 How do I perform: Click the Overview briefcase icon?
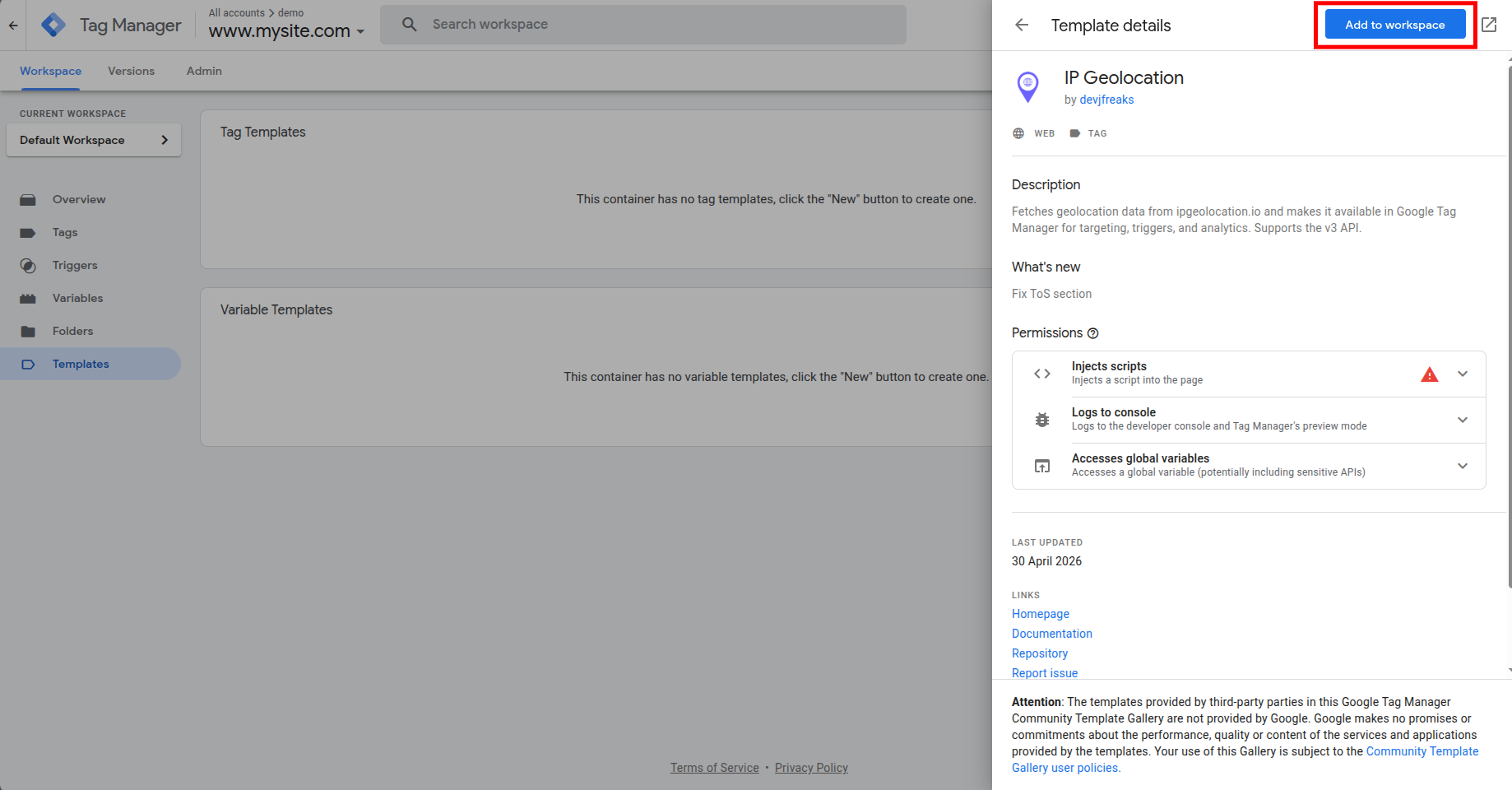click(28, 200)
